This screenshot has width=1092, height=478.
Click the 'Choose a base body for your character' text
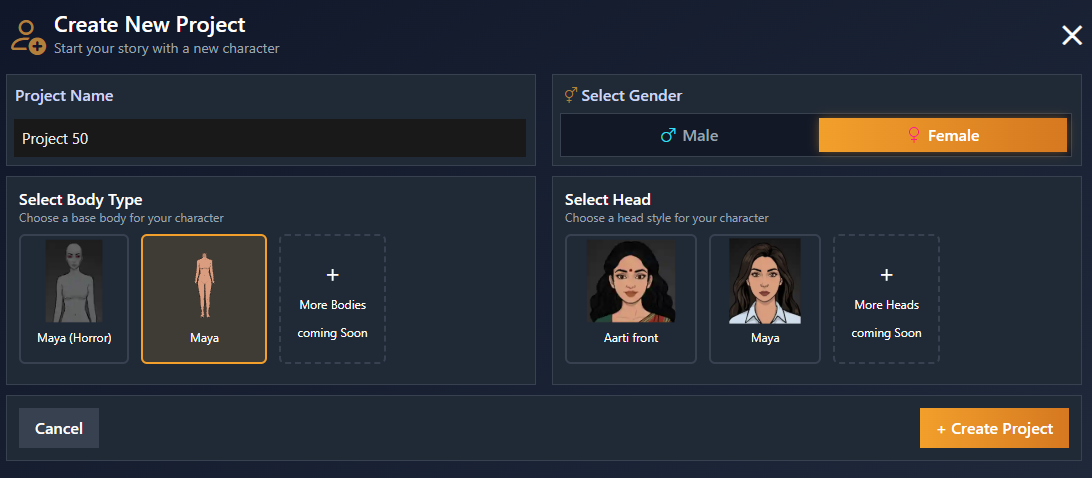[x=121, y=218]
